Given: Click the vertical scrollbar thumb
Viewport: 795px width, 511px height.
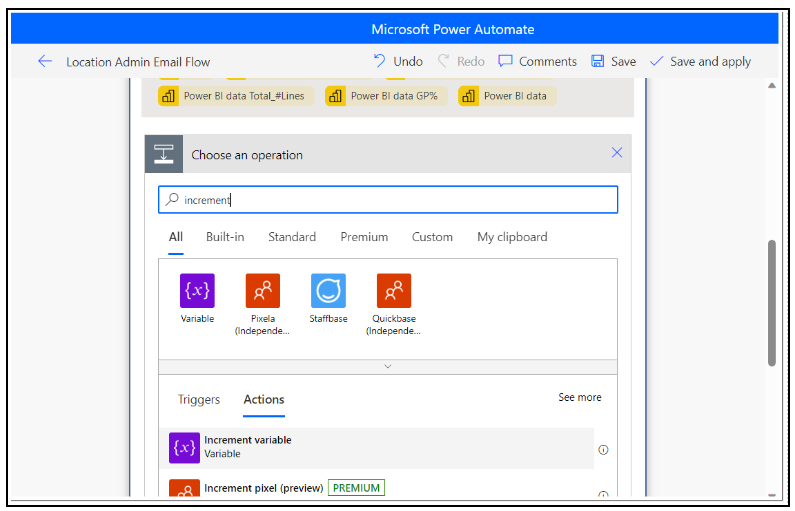Looking at the screenshot, I should point(772,303).
